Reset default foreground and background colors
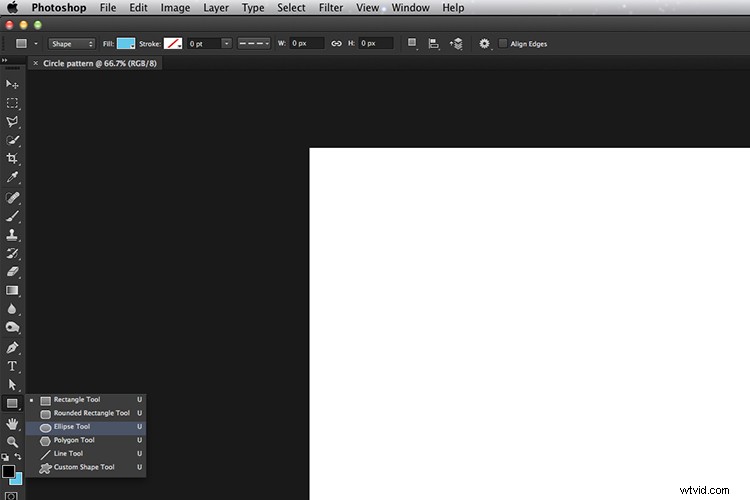 coord(5,457)
